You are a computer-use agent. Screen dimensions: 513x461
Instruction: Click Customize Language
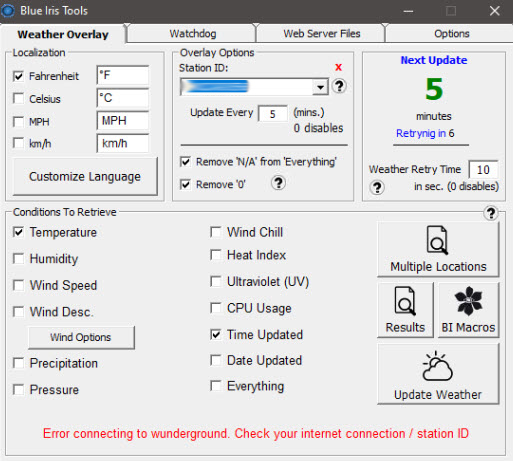(x=85, y=176)
